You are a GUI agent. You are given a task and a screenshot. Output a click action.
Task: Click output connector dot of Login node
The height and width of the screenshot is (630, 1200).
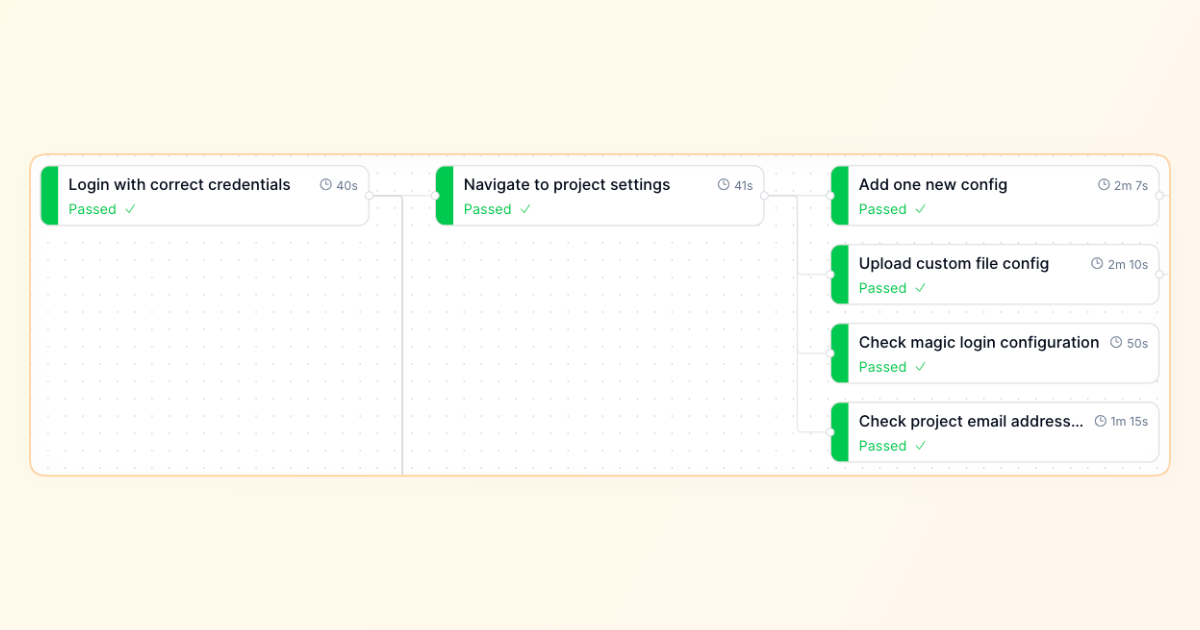369,196
